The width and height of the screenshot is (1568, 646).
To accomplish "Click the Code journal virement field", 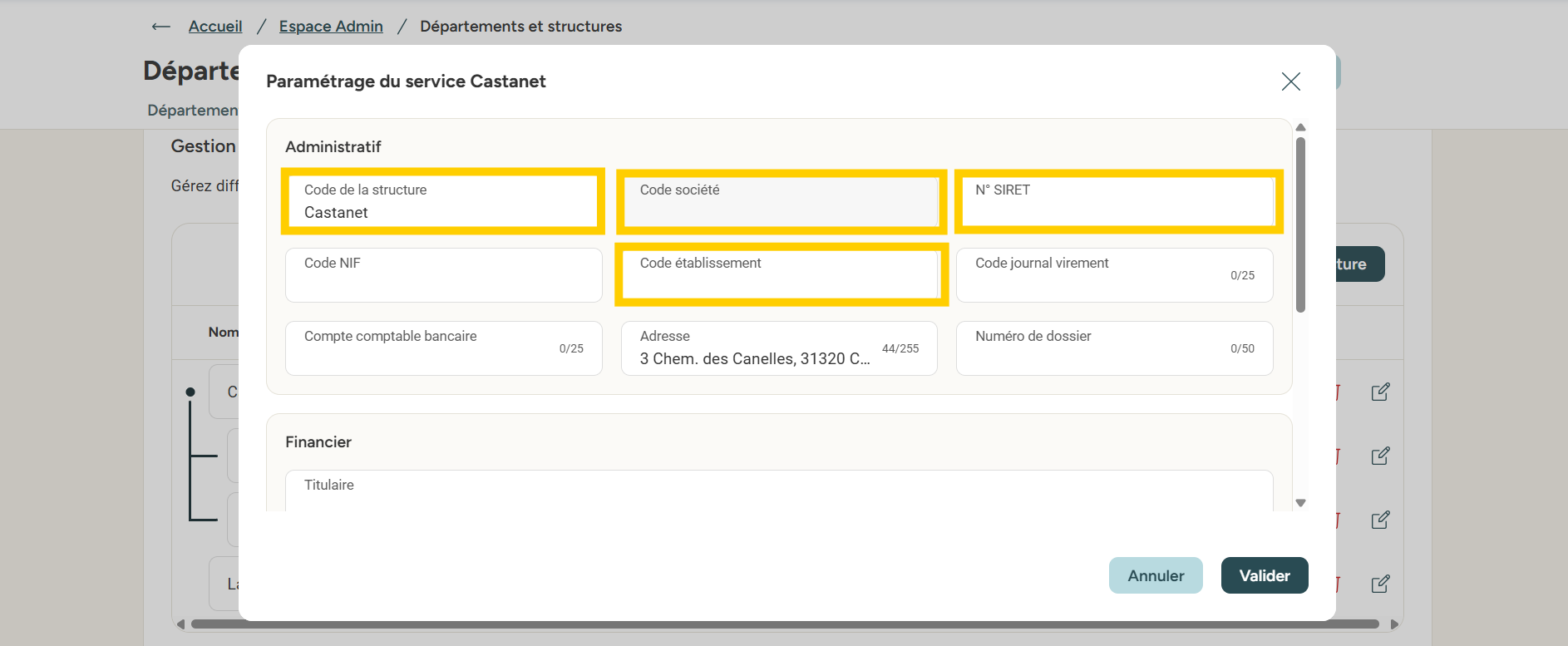I will [x=1115, y=274].
